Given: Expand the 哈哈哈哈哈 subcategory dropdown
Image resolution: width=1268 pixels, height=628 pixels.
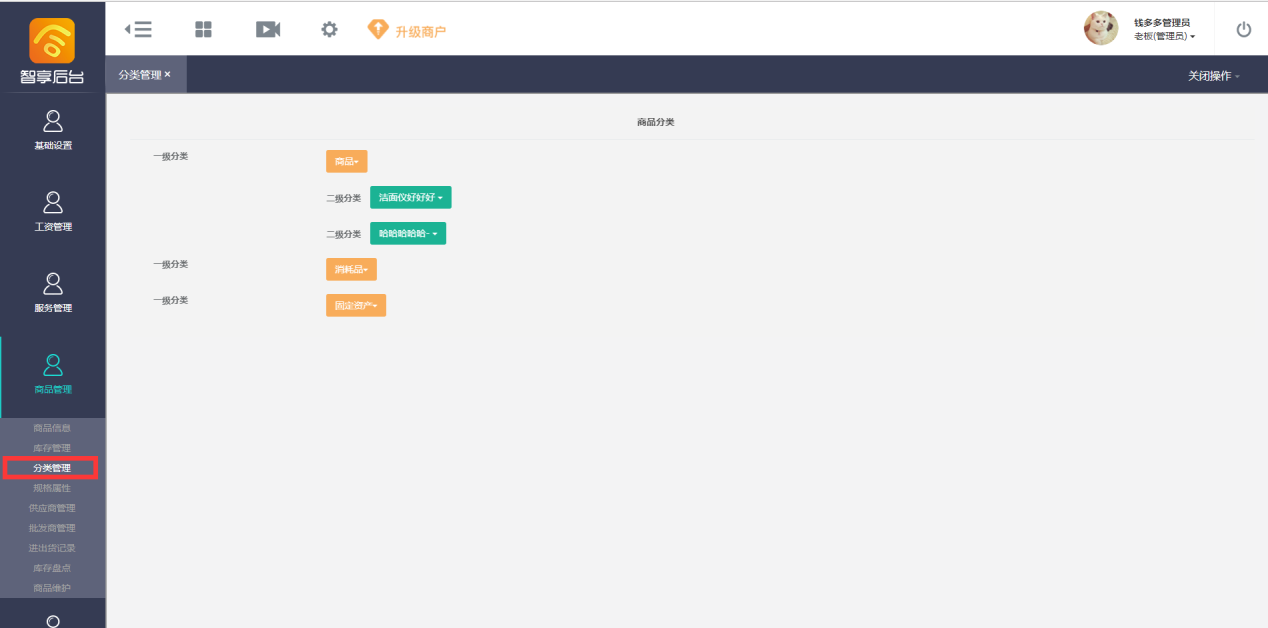Looking at the screenshot, I should [x=407, y=234].
